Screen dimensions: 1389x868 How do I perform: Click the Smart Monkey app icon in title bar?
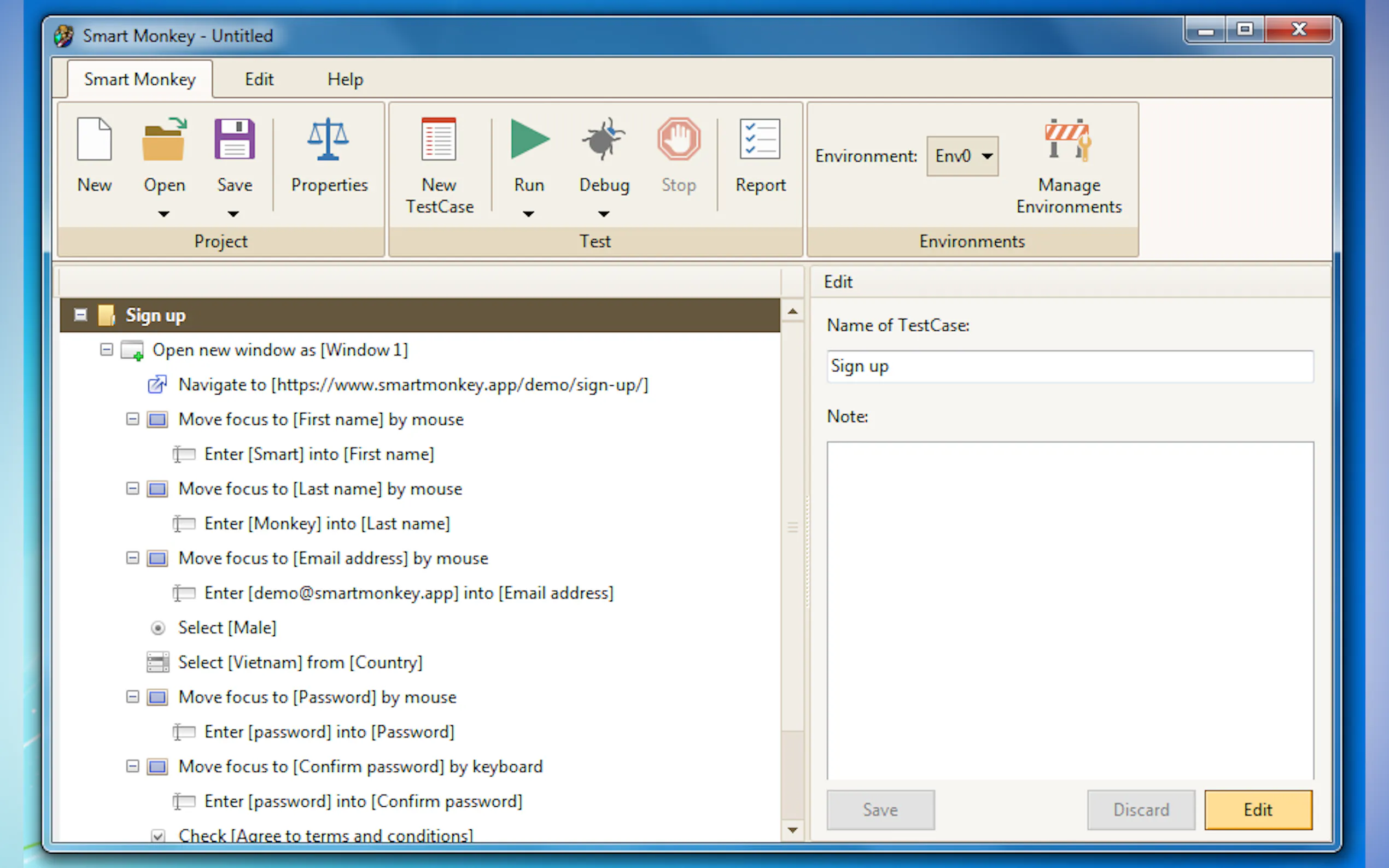pyautogui.click(x=64, y=36)
